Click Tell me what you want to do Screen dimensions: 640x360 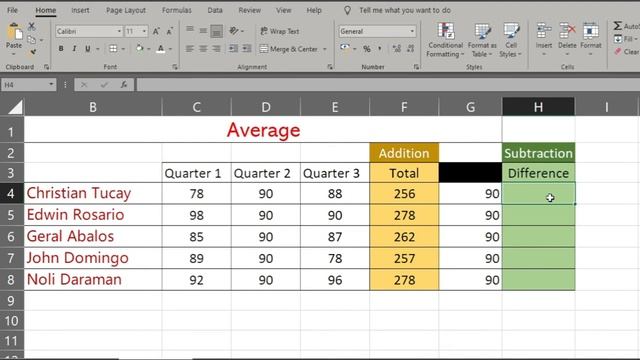404,10
